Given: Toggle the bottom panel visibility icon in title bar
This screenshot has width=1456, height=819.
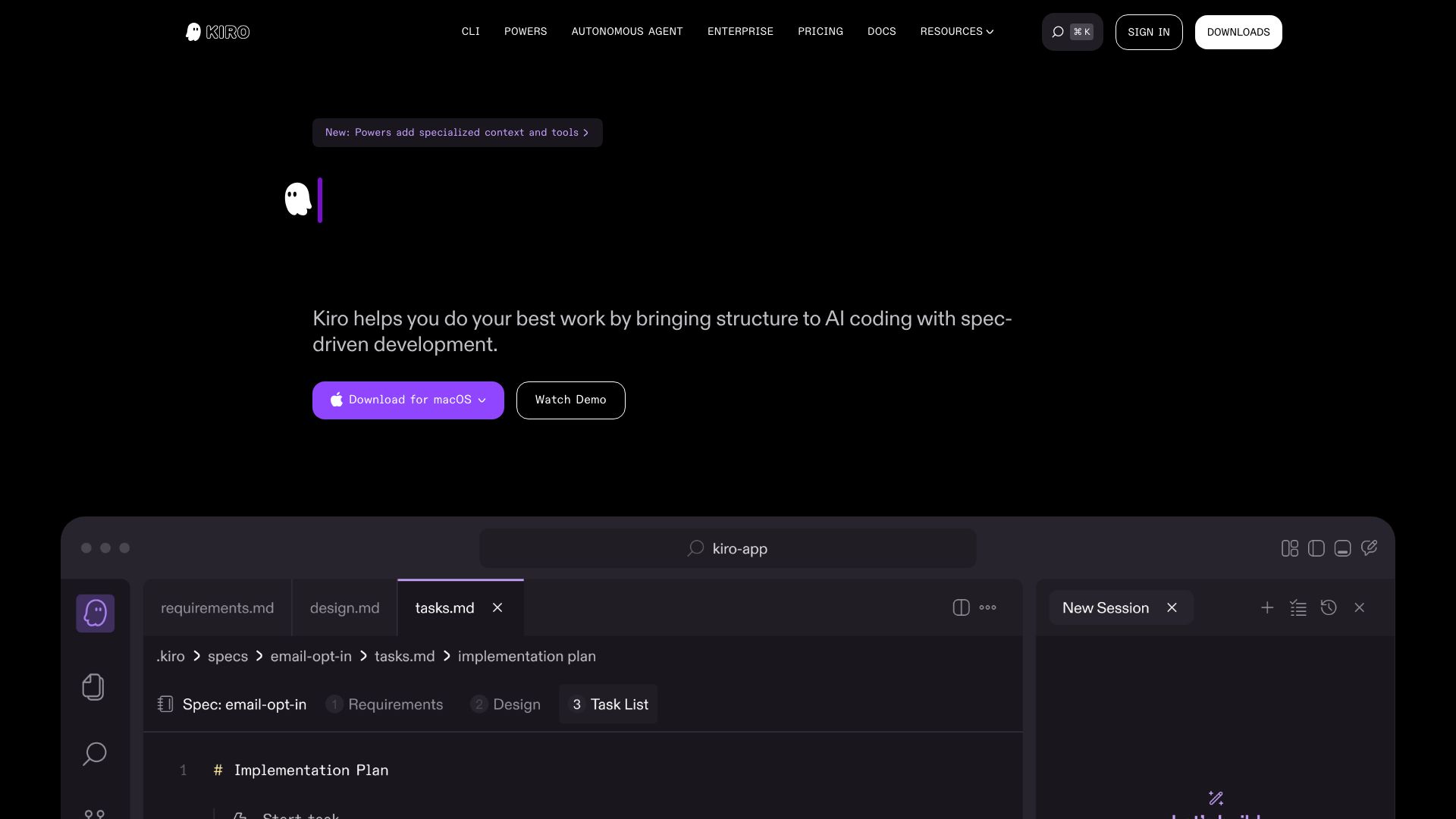Looking at the screenshot, I should [x=1342, y=548].
